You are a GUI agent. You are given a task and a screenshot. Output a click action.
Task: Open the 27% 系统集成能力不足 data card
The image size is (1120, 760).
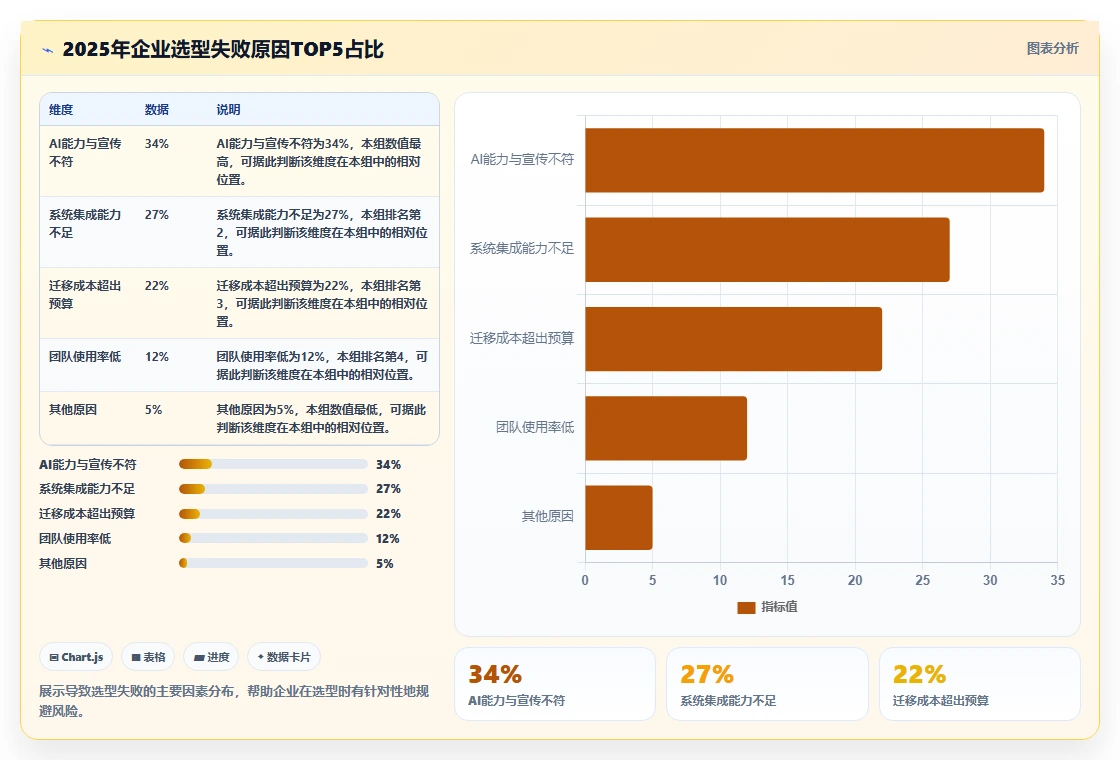pos(767,684)
